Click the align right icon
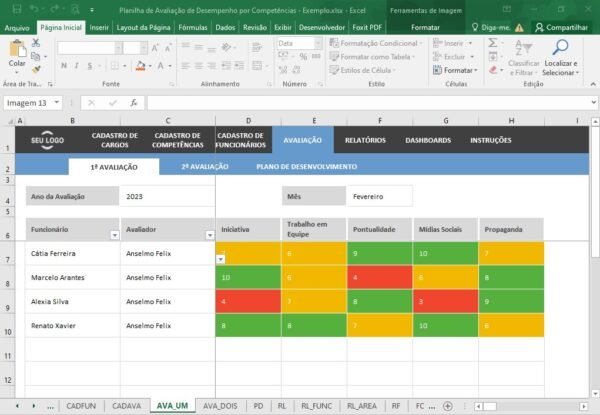The height and width of the screenshot is (415, 600). point(212,66)
